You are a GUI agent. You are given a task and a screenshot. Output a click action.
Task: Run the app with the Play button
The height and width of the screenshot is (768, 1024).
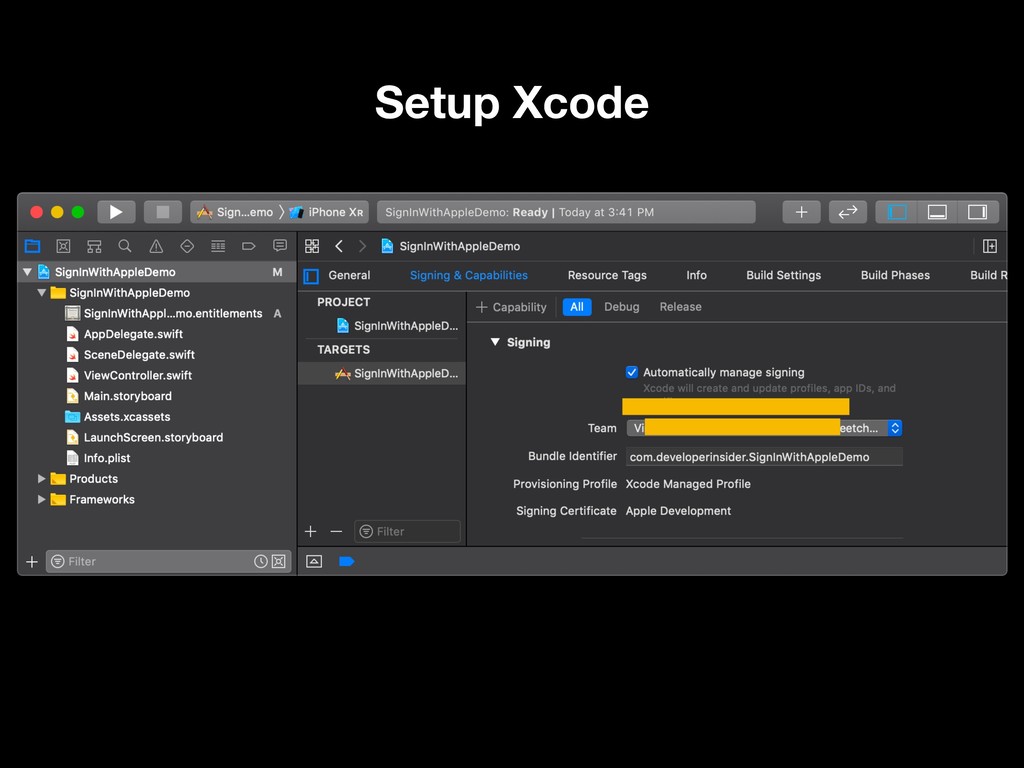pyautogui.click(x=116, y=212)
